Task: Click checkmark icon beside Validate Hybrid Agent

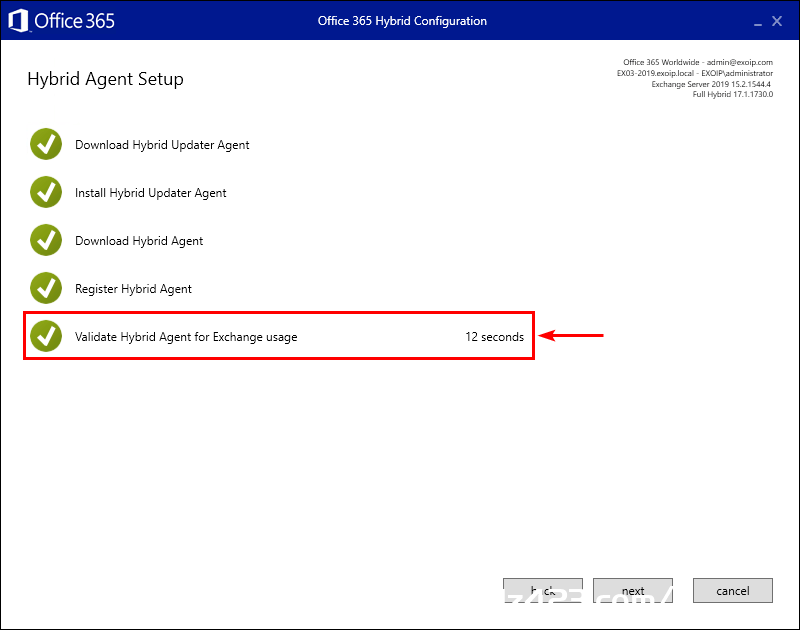Action: pos(46,336)
